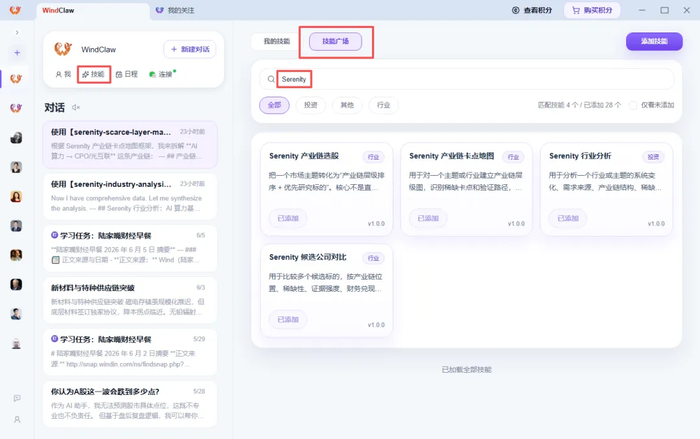This screenshot has height=439, width=700.
Task: Click the purple 添加技能 button
Action: [x=654, y=41]
